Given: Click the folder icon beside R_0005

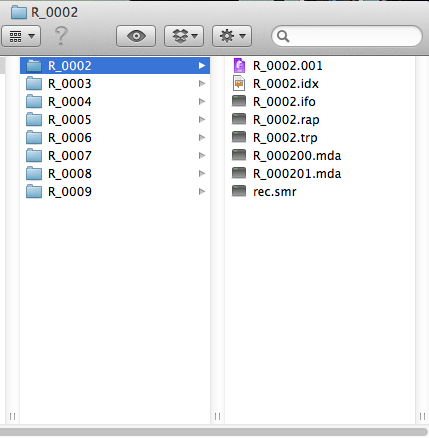Looking at the screenshot, I should (34, 120).
